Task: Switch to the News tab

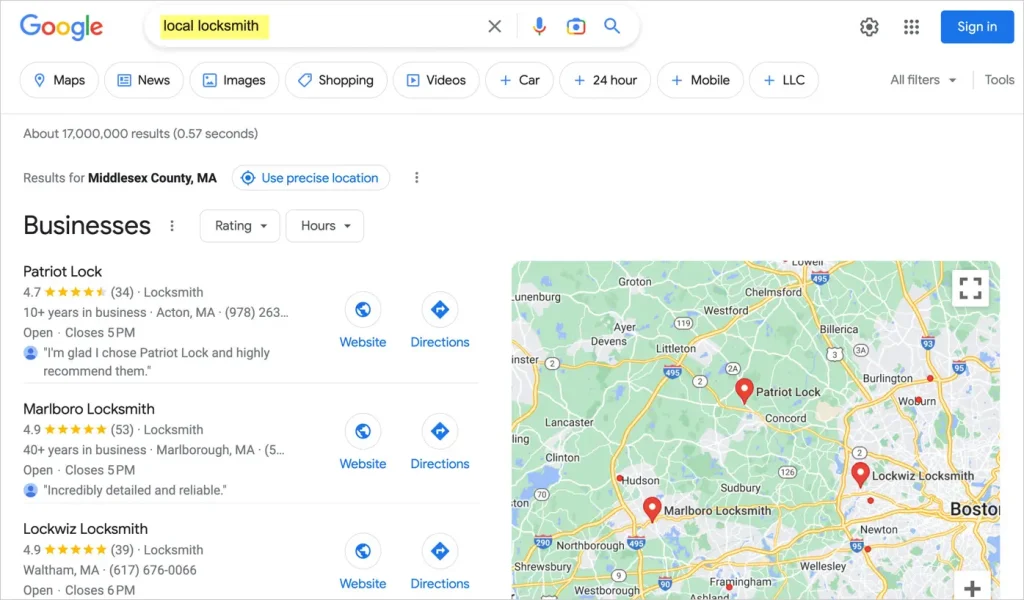Action: tap(144, 80)
